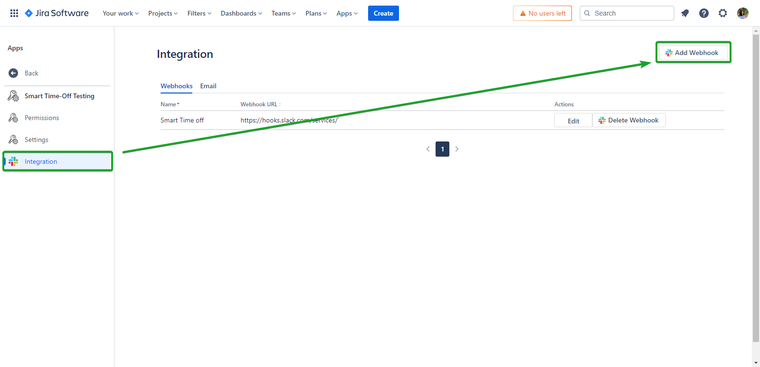
Task: Switch to the Webhooks tab
Action: (176, 86)
